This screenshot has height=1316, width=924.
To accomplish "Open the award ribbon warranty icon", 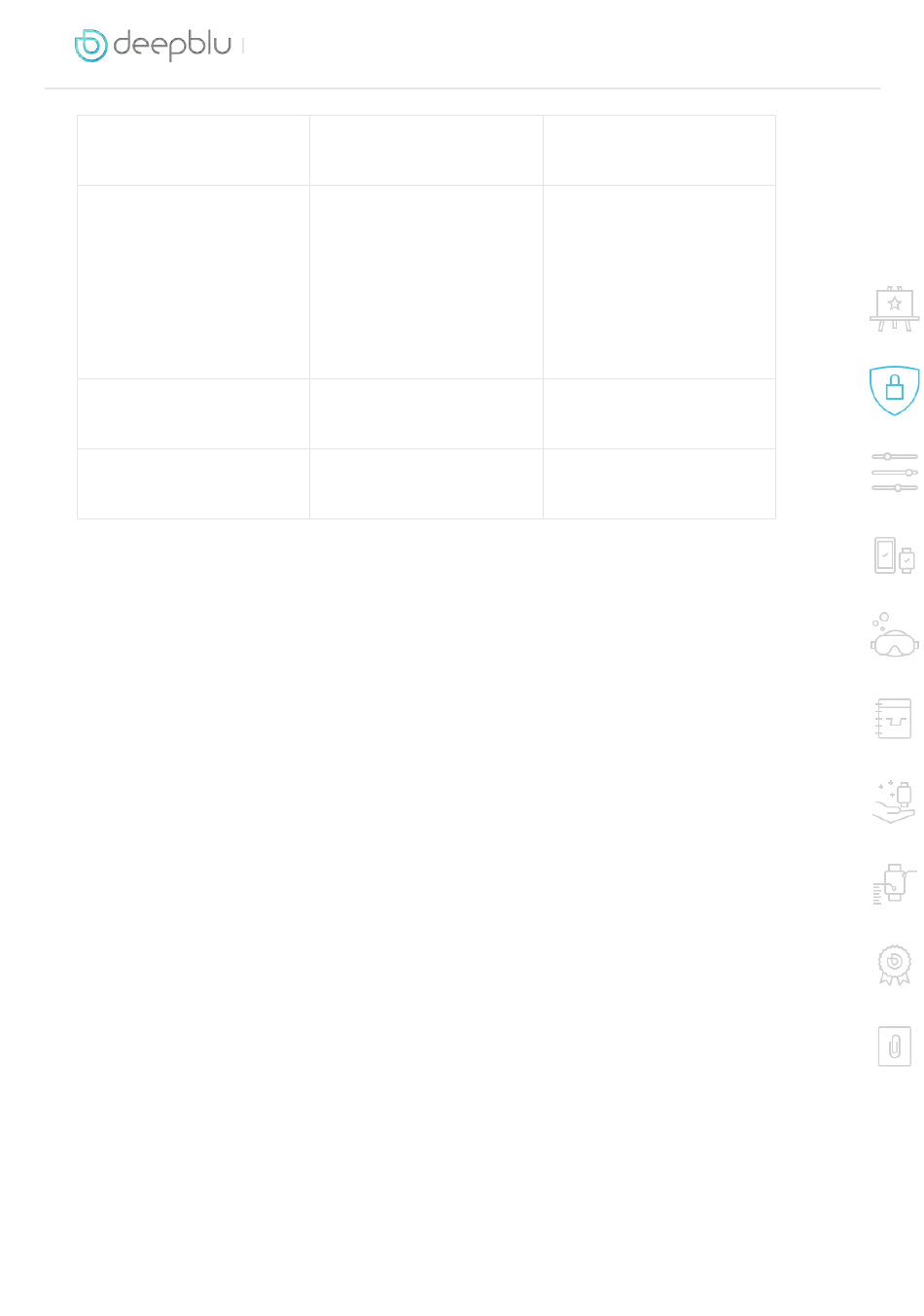I will pos(894,965).
